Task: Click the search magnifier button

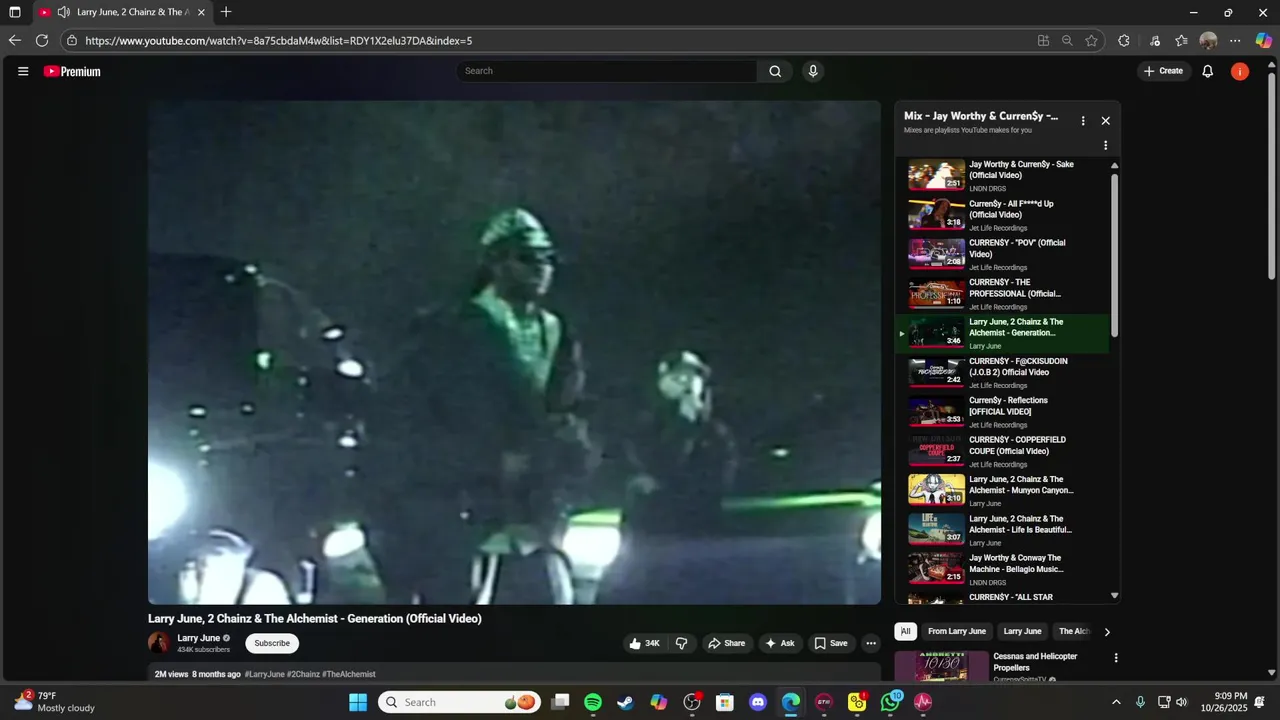Action: coord(775,71)
